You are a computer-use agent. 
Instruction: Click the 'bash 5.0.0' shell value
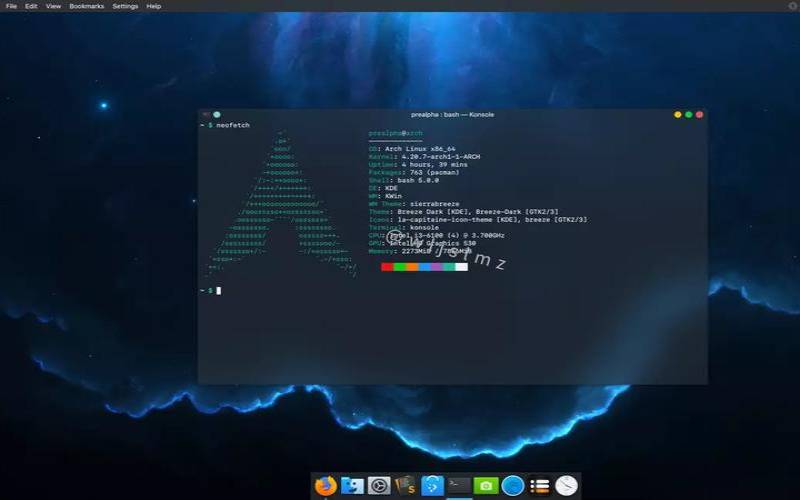click(418, 180)
